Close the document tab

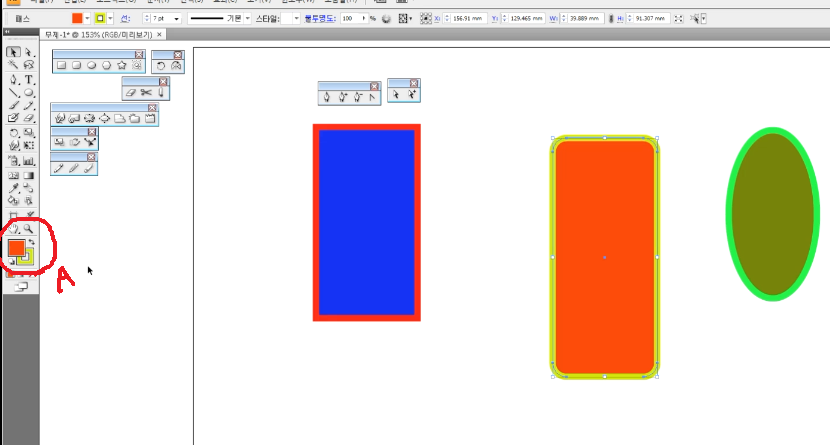pyautogui.click(x=159, y=34)
